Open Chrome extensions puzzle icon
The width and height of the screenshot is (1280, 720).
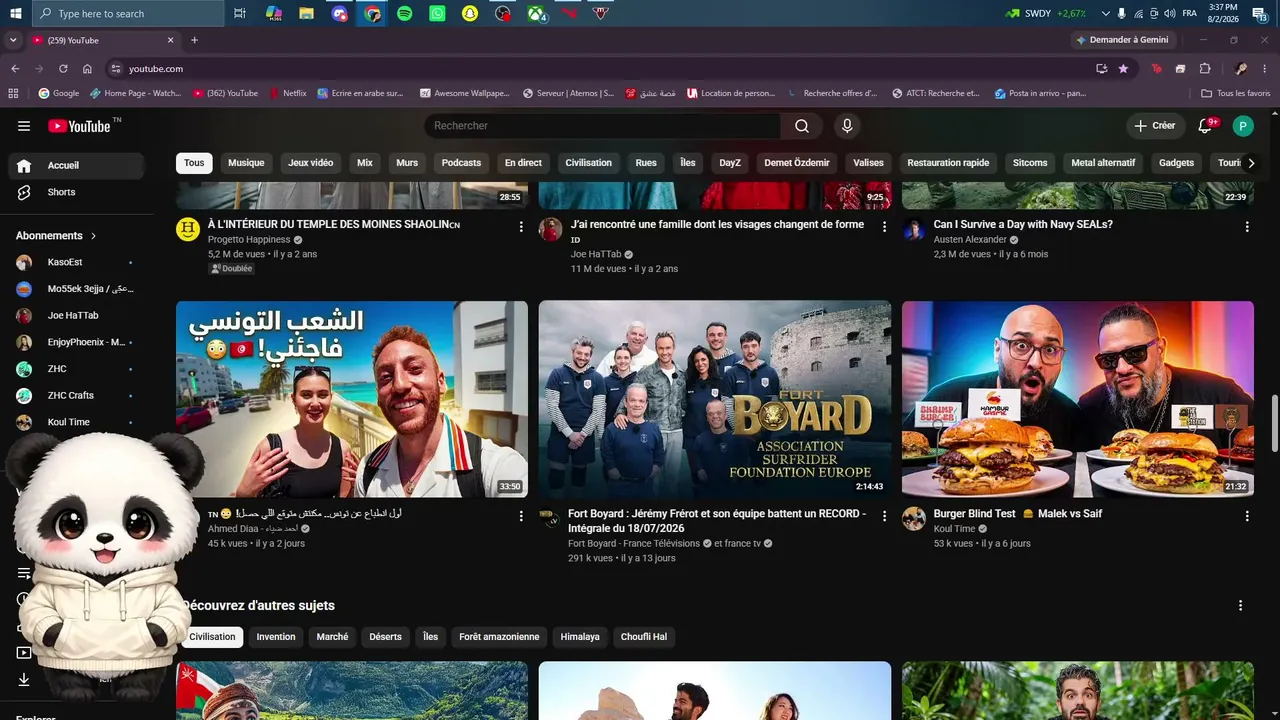point(1205,69)
